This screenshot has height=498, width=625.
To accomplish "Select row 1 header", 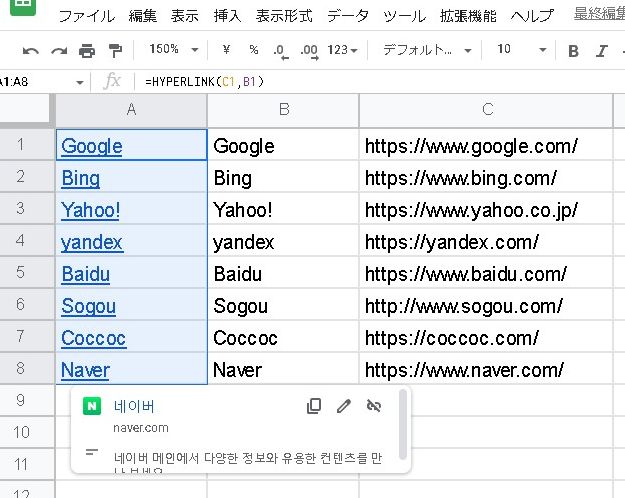I will point(27,144).
